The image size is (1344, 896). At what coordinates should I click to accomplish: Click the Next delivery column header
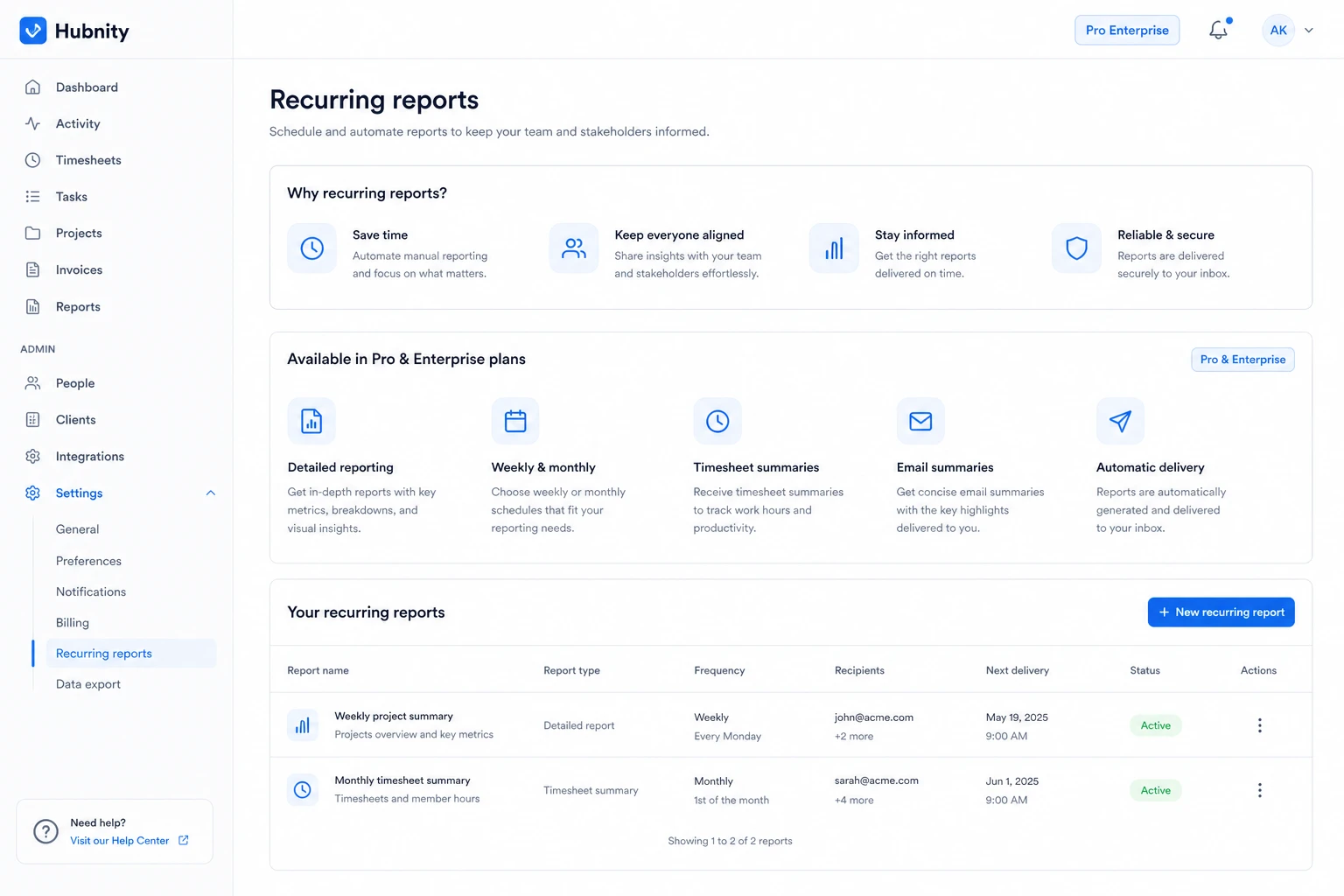[1018, 671]
